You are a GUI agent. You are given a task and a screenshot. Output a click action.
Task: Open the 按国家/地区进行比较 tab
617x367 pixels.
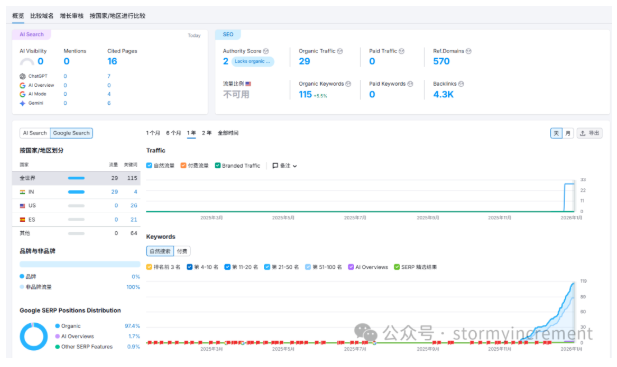[117, 16]
